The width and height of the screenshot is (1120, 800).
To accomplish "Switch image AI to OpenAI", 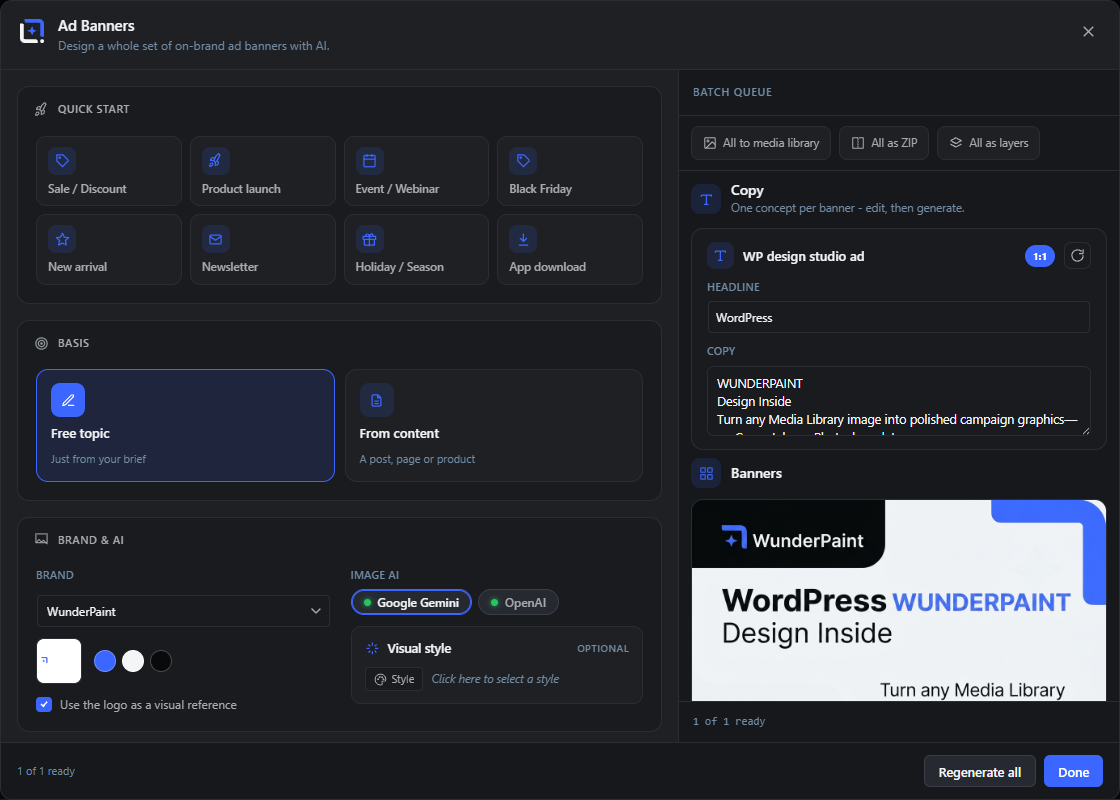I will (519, 602).
